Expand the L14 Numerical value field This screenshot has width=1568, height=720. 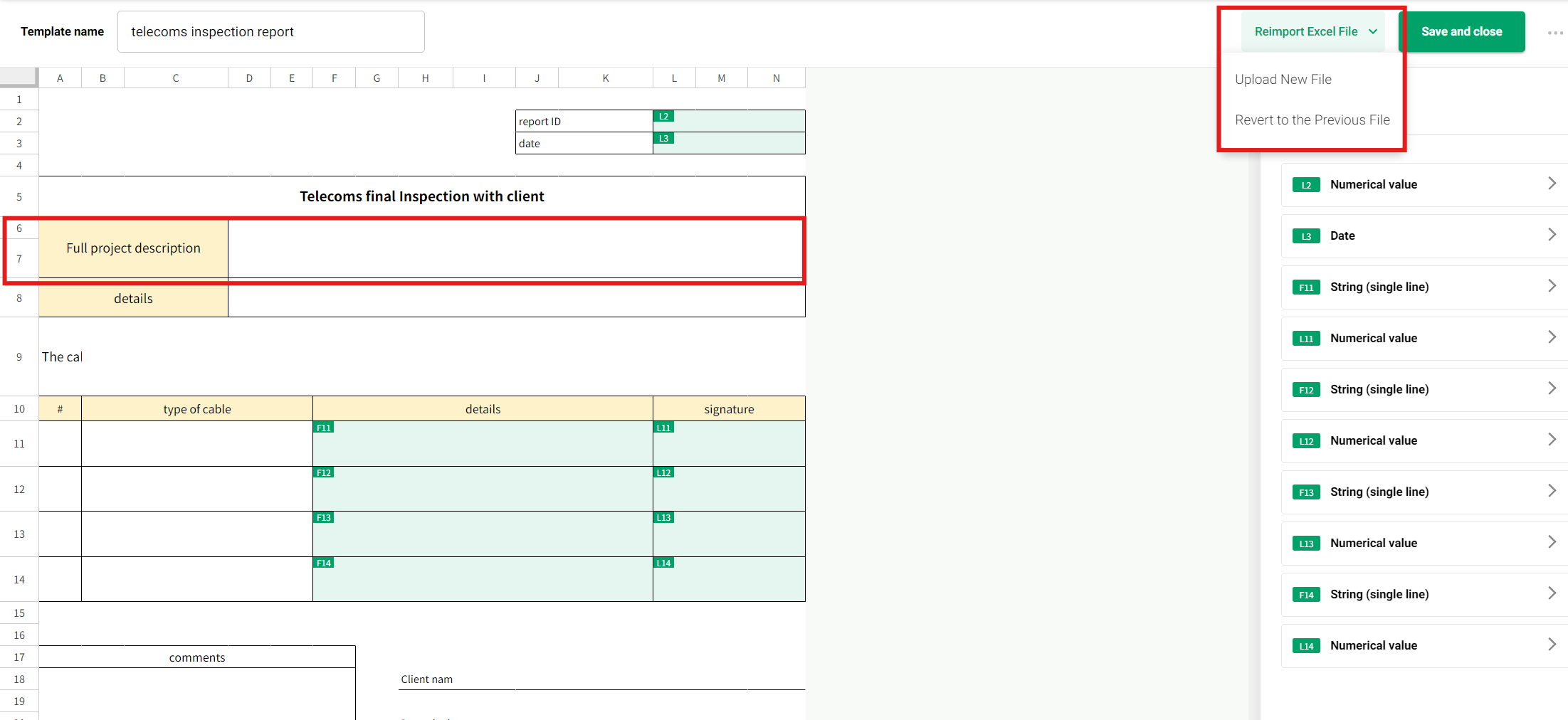coord(1424,646)
